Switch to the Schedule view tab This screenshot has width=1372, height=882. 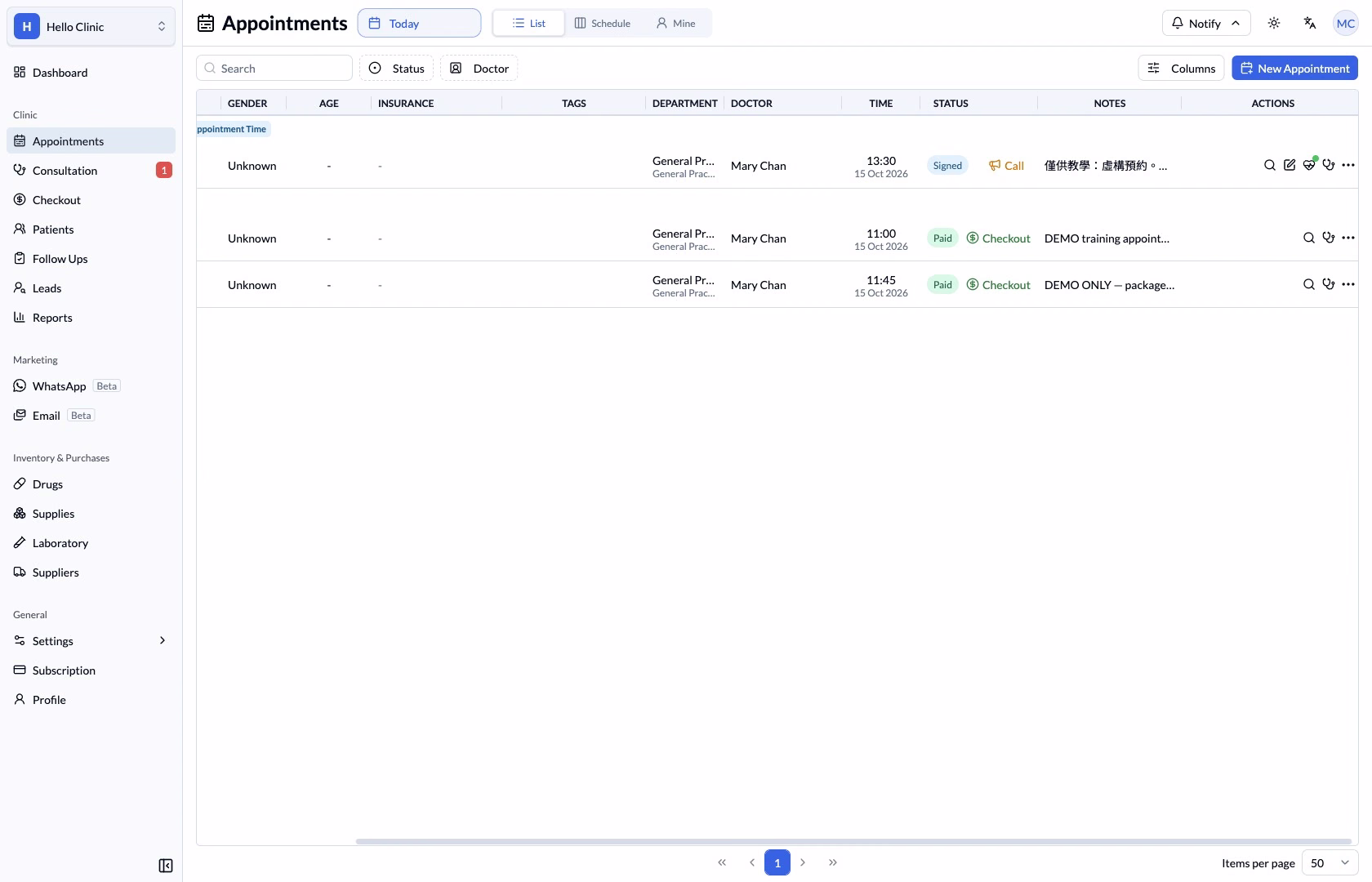603,23
